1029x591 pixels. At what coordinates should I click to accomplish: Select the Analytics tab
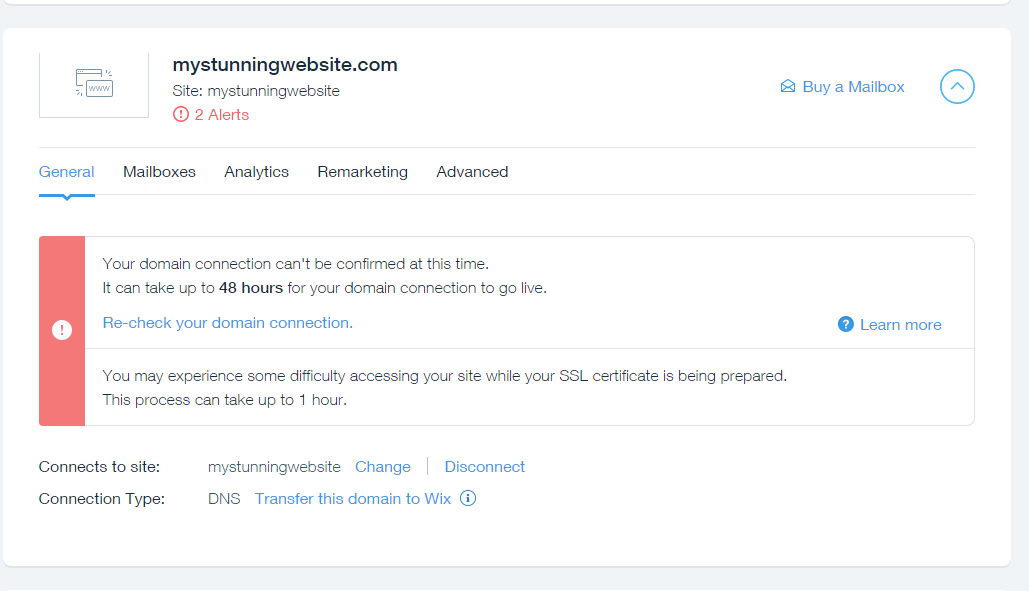(x=257, y=172)
